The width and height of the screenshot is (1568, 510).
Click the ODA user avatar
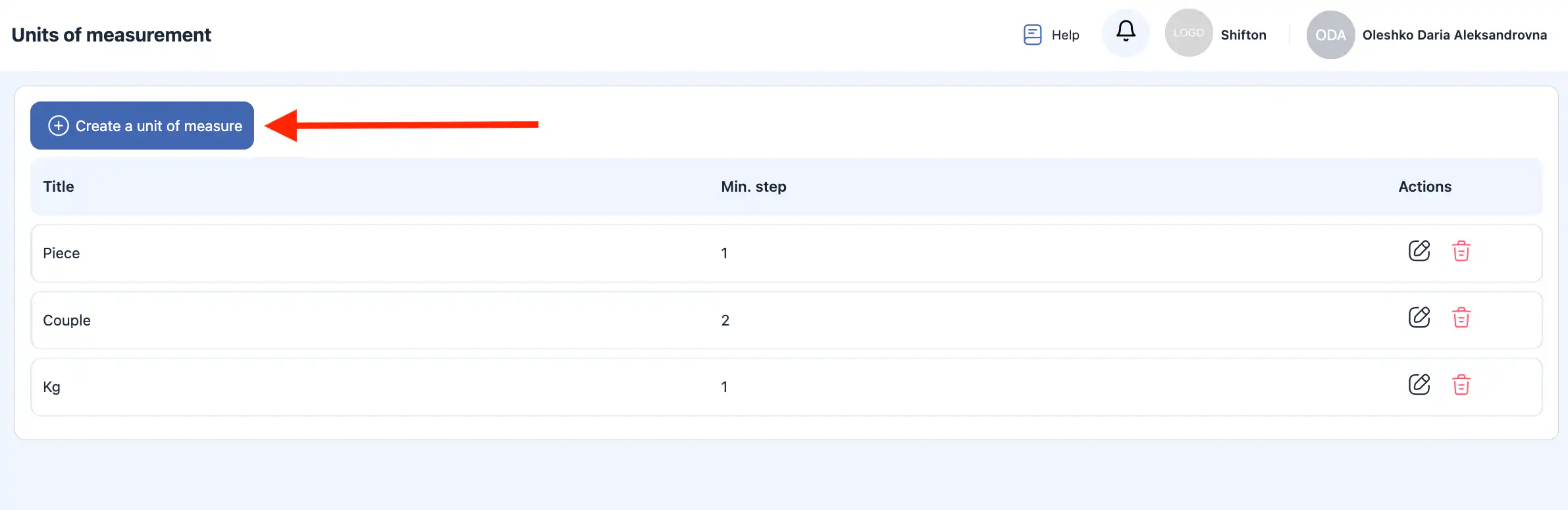[1330, 35]
